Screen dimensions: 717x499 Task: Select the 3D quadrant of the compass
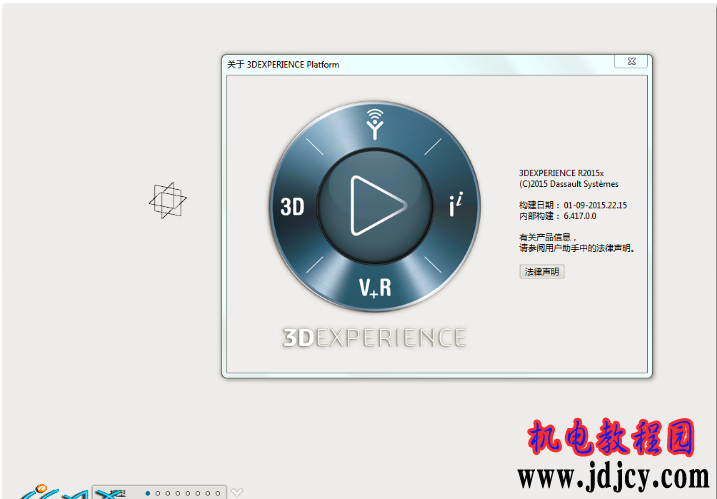[292, 207]
